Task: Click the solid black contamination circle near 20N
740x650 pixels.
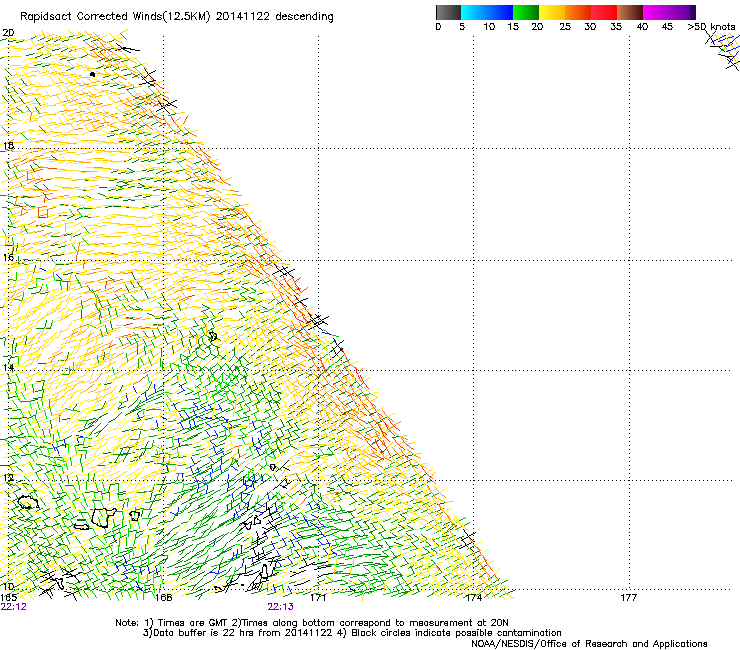Action: (x=92, y=74)
